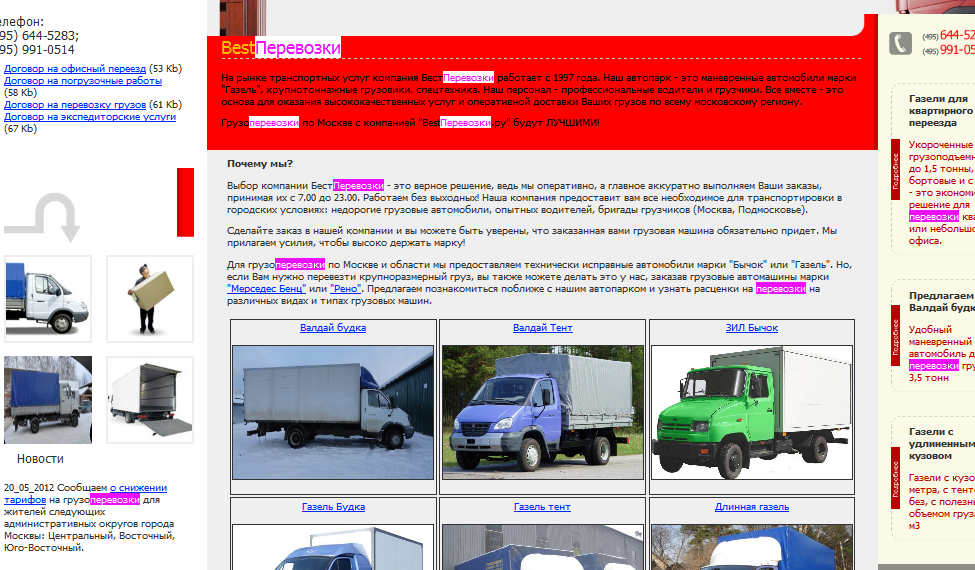
Task: Open the green ZIL Bychok truck photo
Action: coord(752,413)
